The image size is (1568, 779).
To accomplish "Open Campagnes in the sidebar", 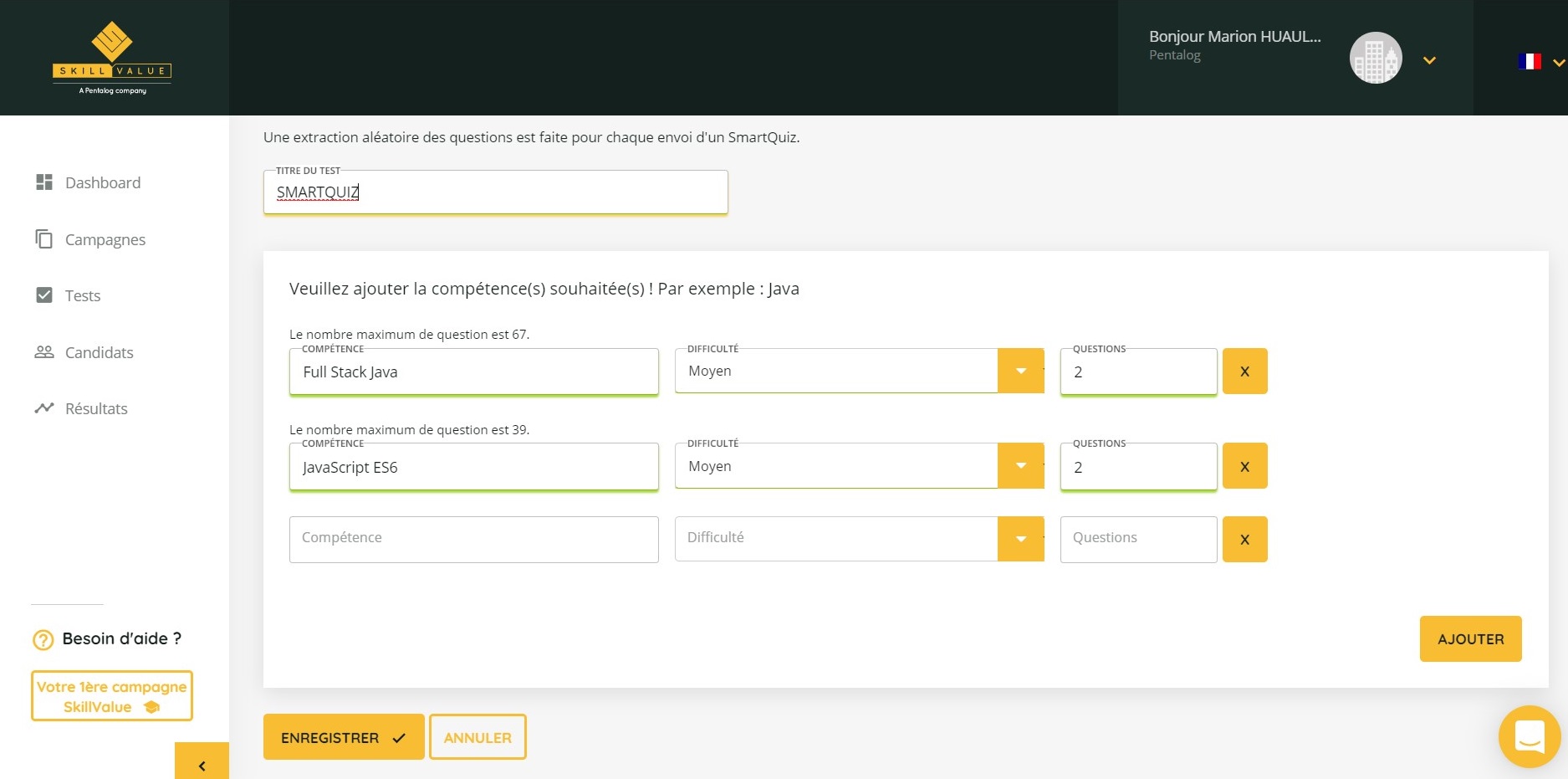I will point(105,239).
